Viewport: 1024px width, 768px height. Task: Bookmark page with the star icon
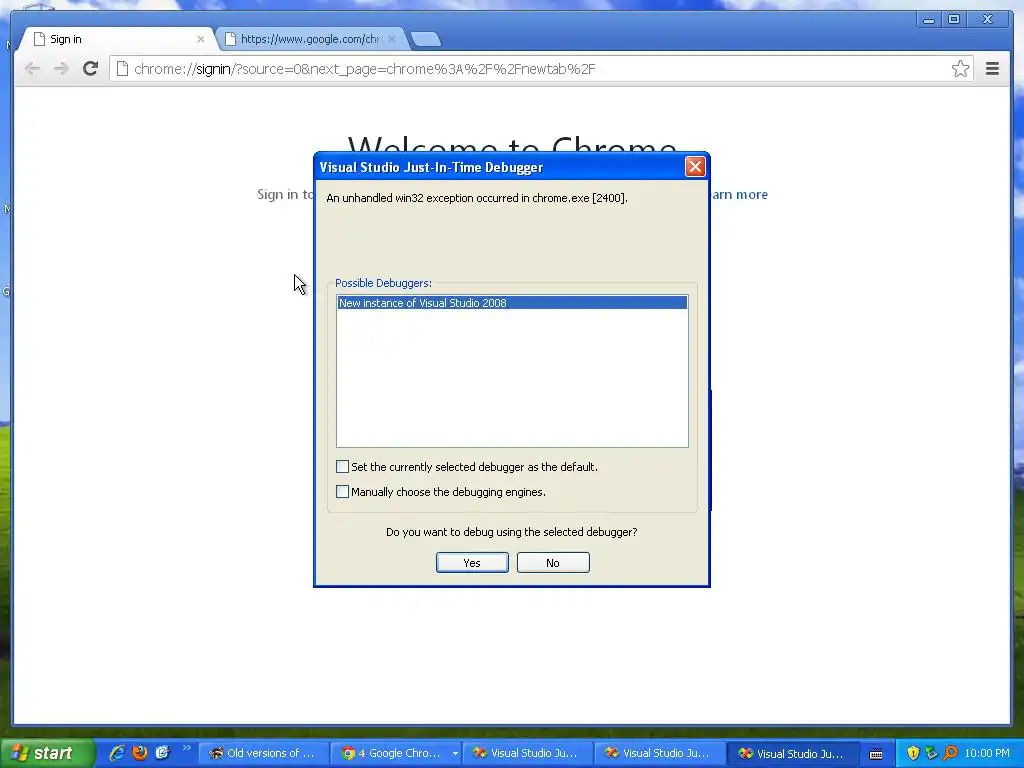click(960, 69)
